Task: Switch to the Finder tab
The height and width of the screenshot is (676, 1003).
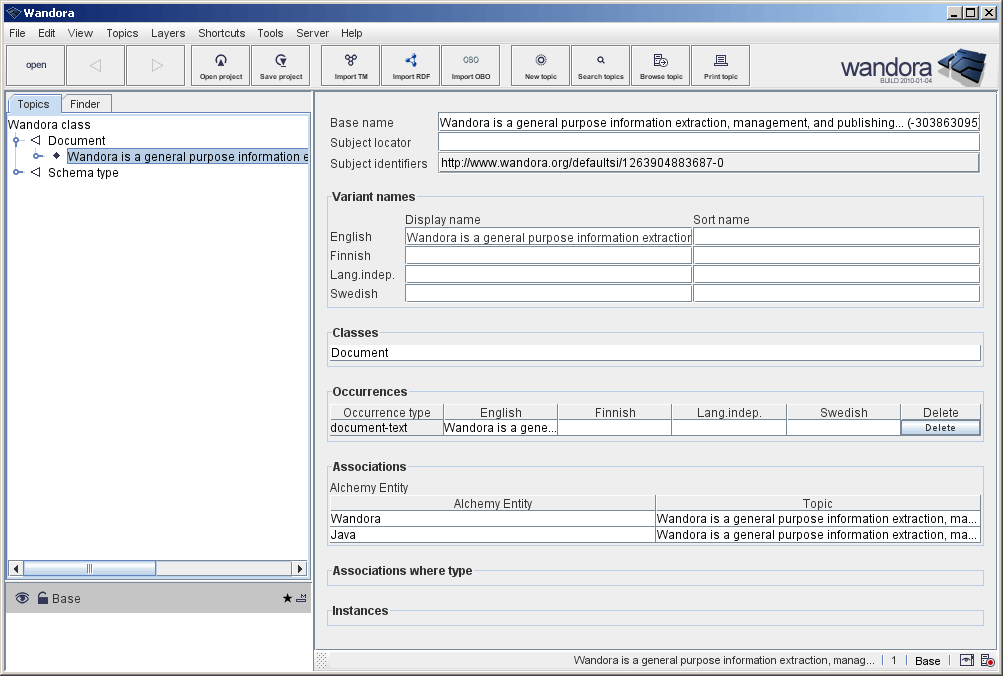Action: pos(85,104)
